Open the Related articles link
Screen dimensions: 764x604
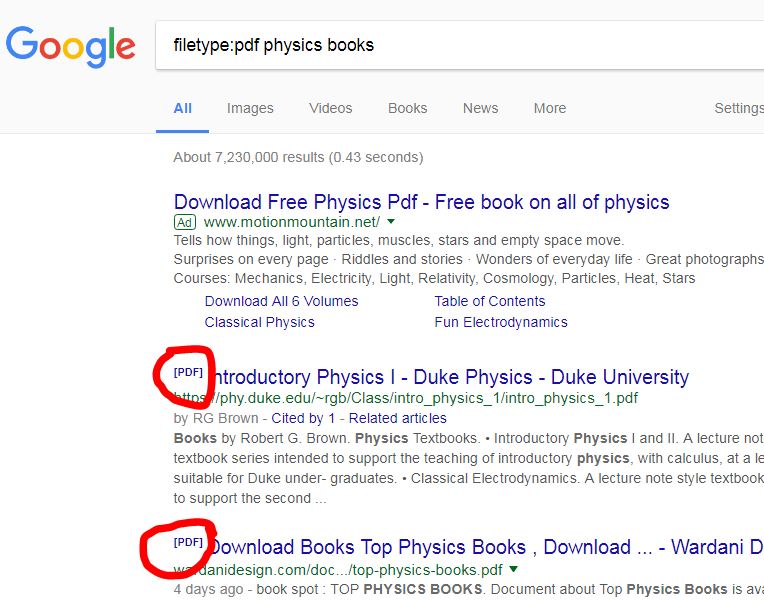pyautogui.click(x=398, y=418)
